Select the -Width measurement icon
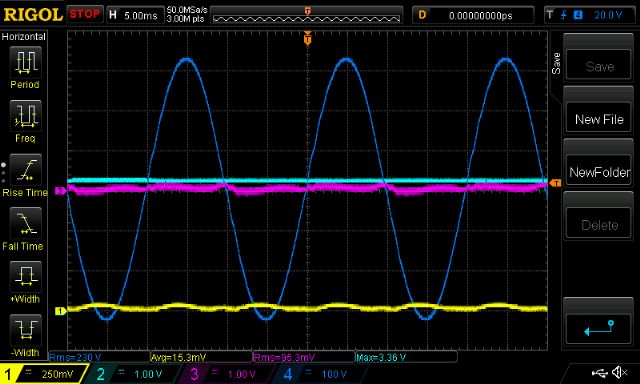Image resolution: width=640 pixels, height=384 pixels. [x=25, y=330]
